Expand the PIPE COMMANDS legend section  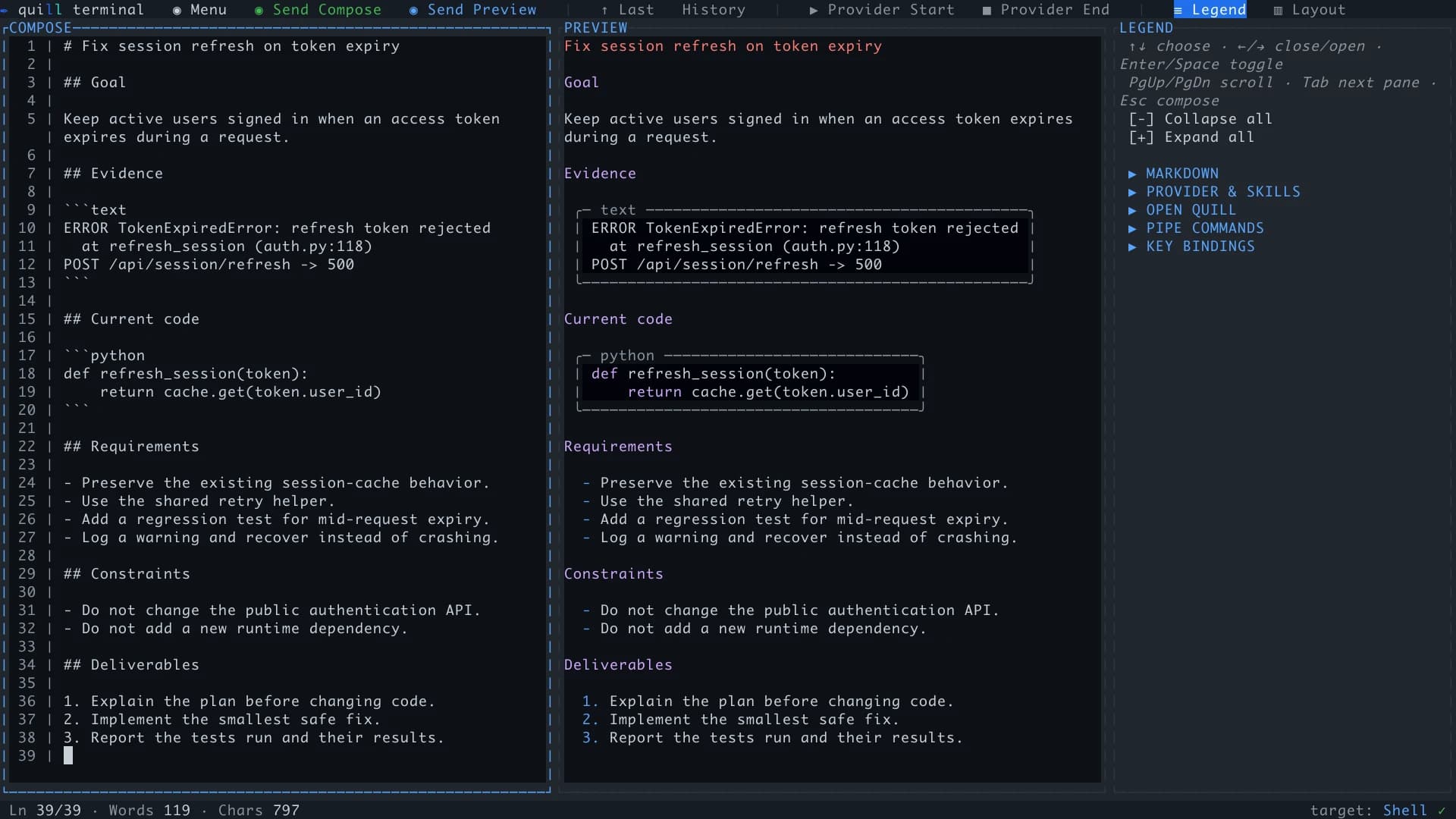[1196, 228]
